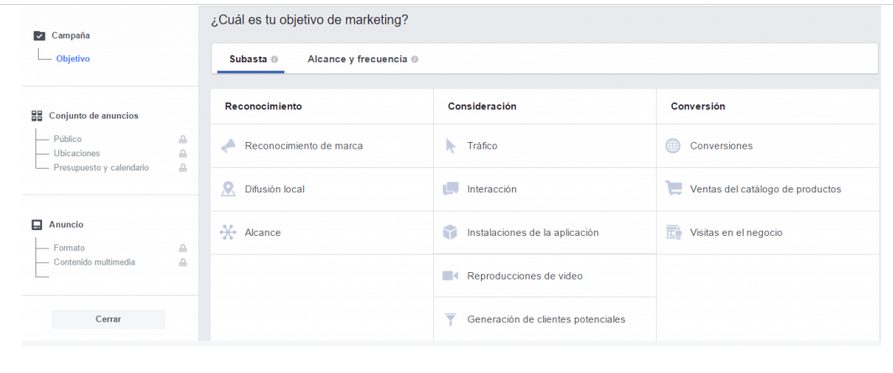
Task: Choose Reproducciones de video objective
Action: [544, 276]
